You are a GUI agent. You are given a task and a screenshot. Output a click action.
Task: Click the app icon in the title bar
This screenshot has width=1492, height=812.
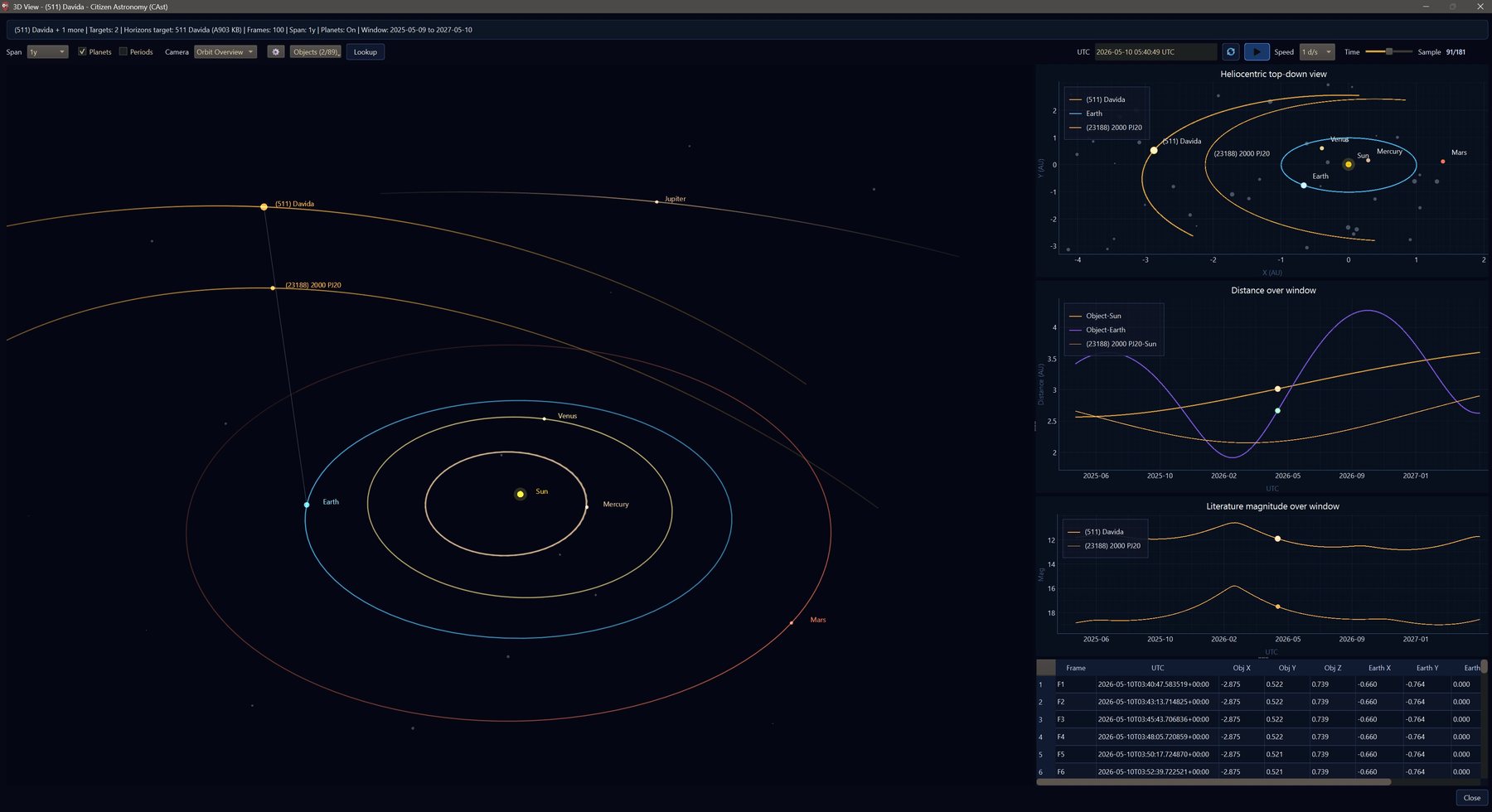click(x=6, y=6)
